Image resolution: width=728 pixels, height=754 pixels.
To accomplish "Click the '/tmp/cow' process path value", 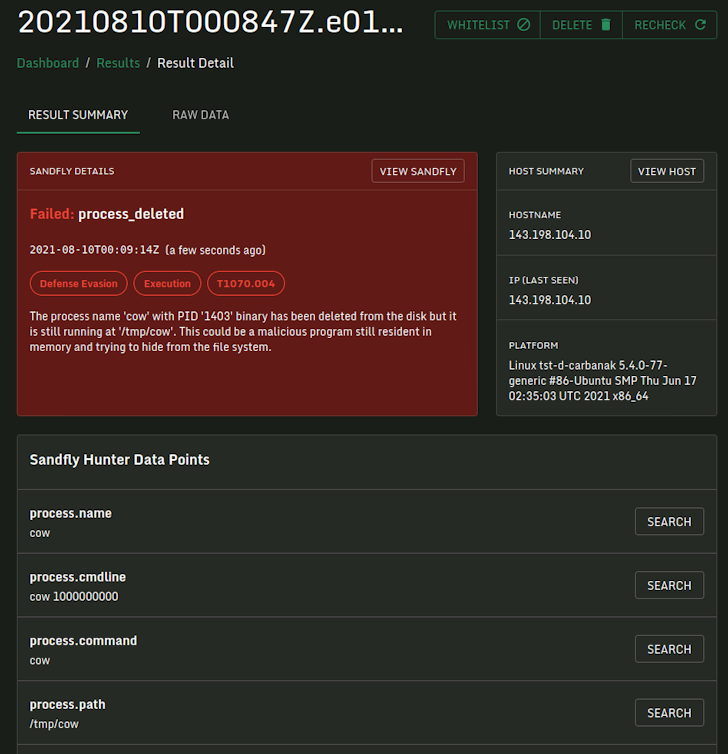I will pos(54,724).
